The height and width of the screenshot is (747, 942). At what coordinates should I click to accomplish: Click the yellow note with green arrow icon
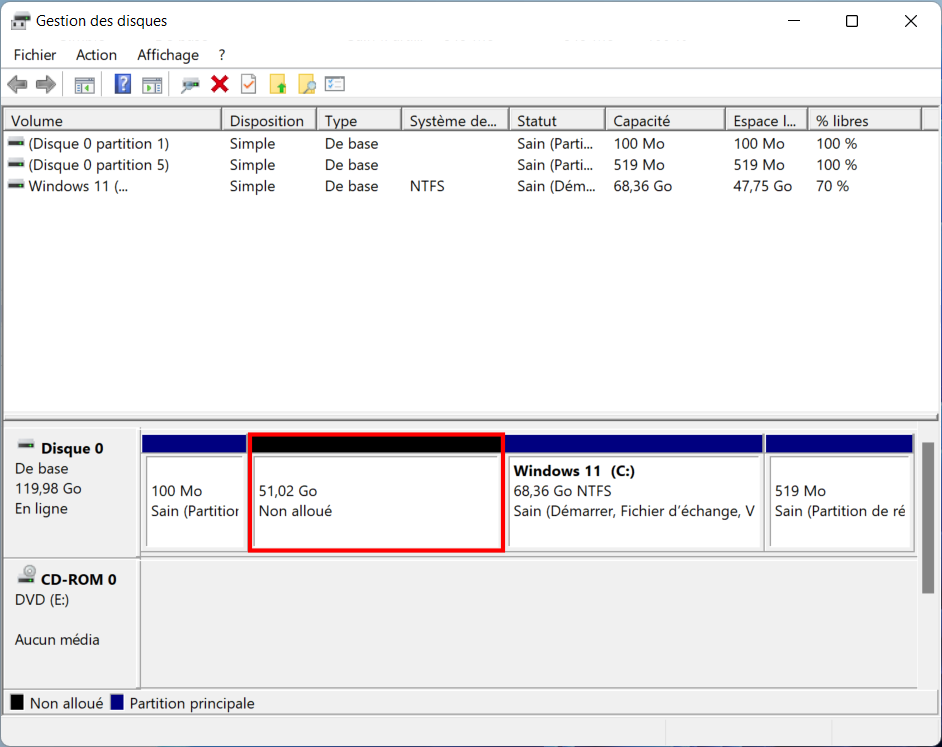[x=278, y=84]
